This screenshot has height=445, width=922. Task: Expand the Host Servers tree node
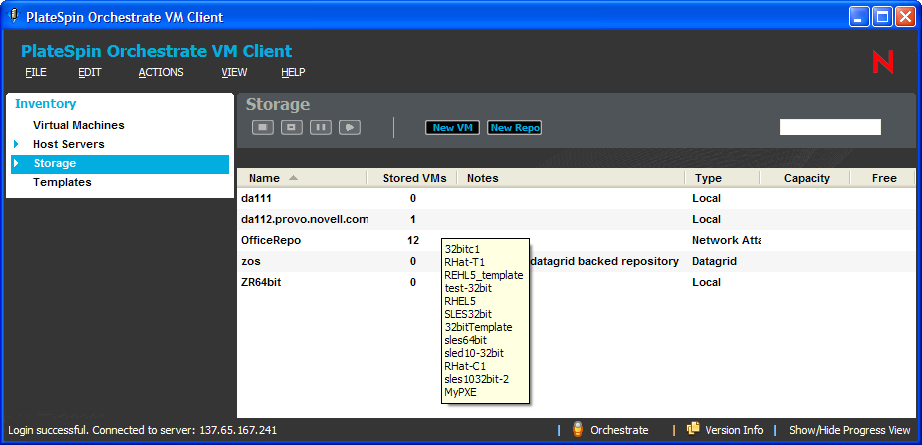tap(16, 144)
